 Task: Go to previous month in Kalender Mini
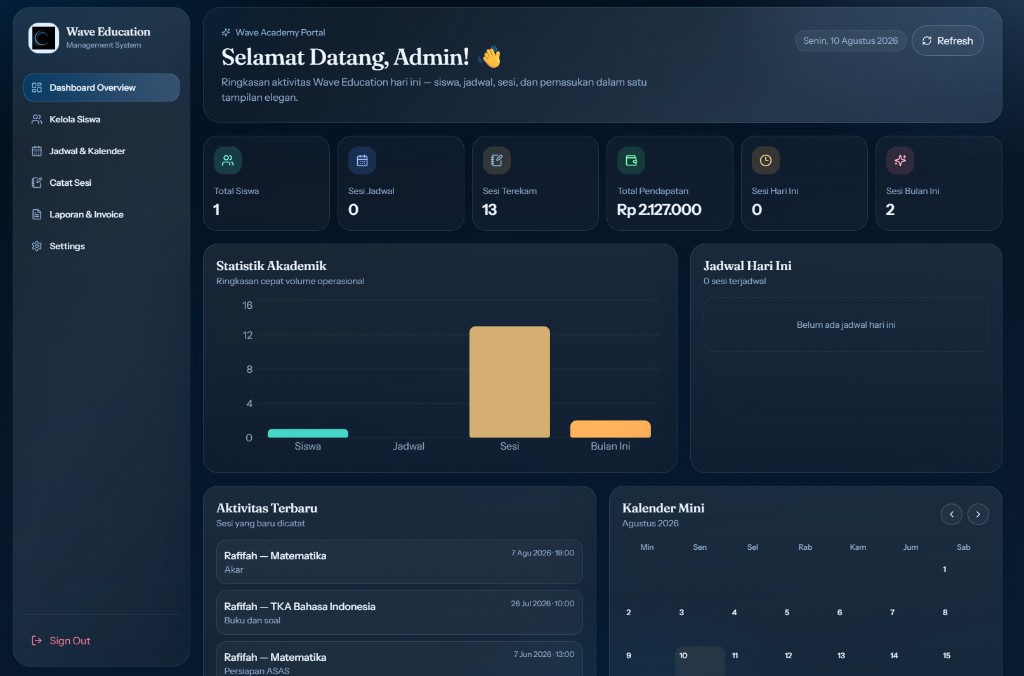(x=952, y=514)
